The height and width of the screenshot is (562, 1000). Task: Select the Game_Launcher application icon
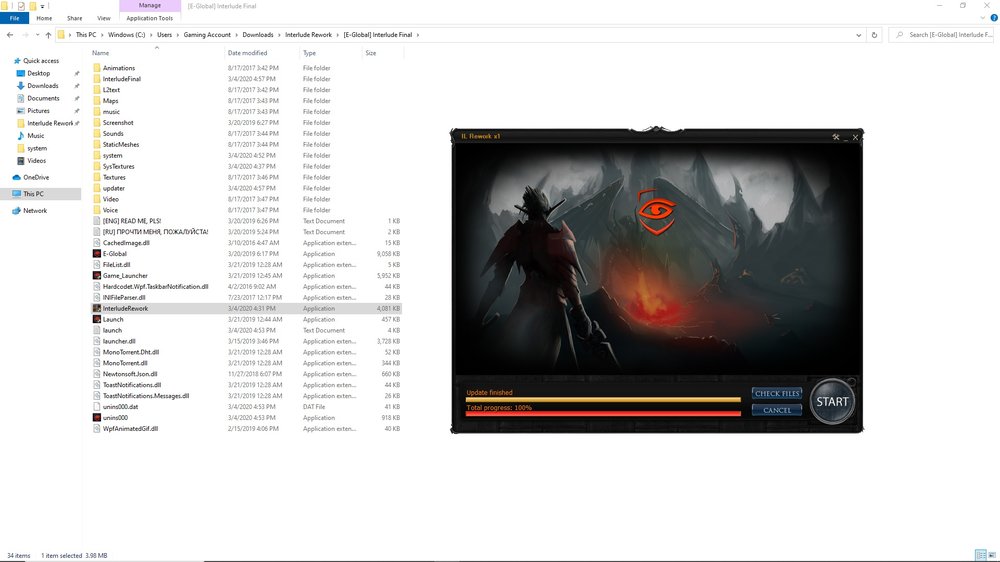96,276
